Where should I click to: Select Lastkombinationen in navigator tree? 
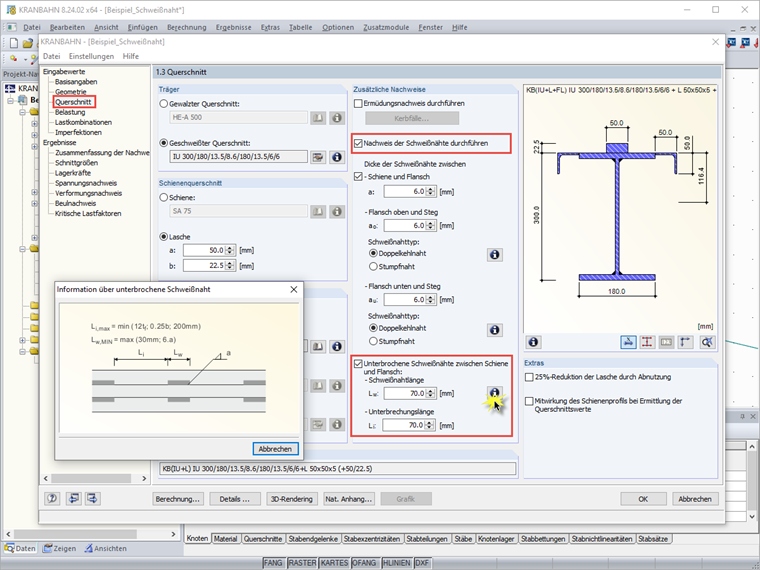[83, 122]
